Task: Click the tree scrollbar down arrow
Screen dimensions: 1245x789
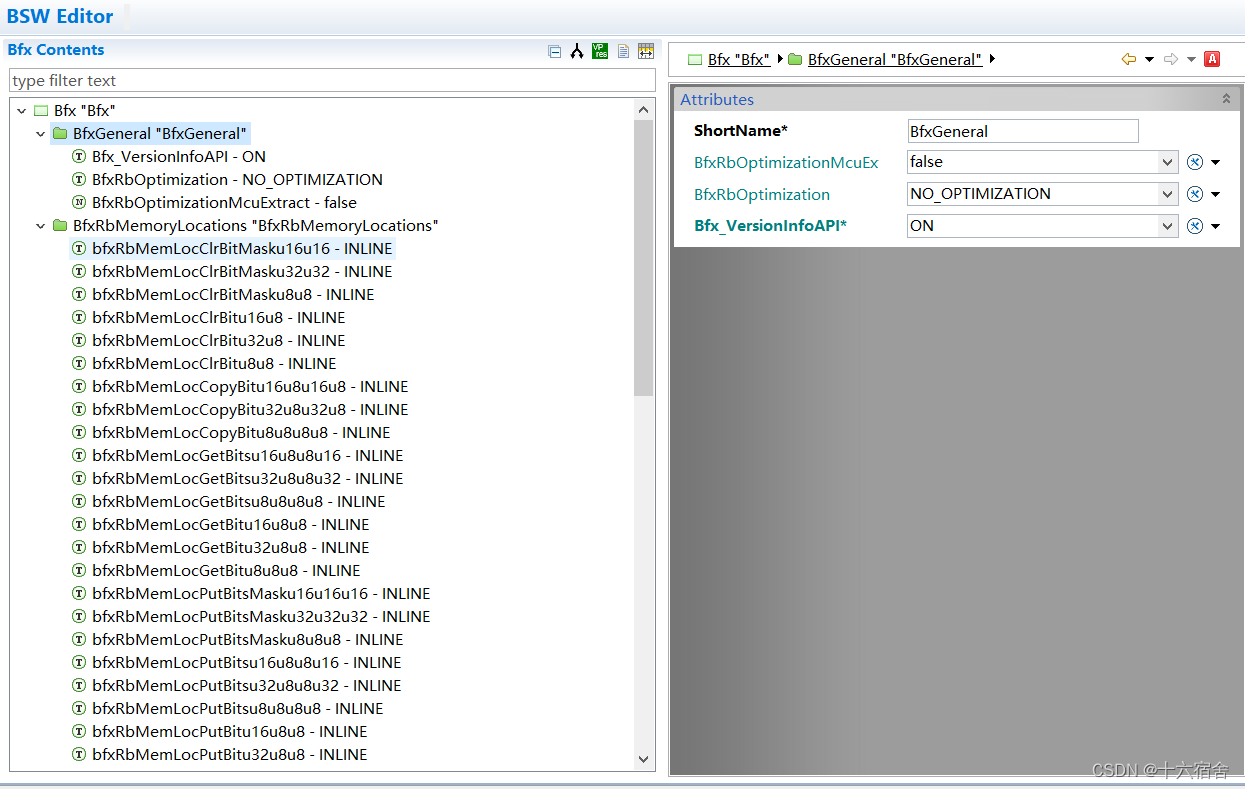Action: click(644, 759)
